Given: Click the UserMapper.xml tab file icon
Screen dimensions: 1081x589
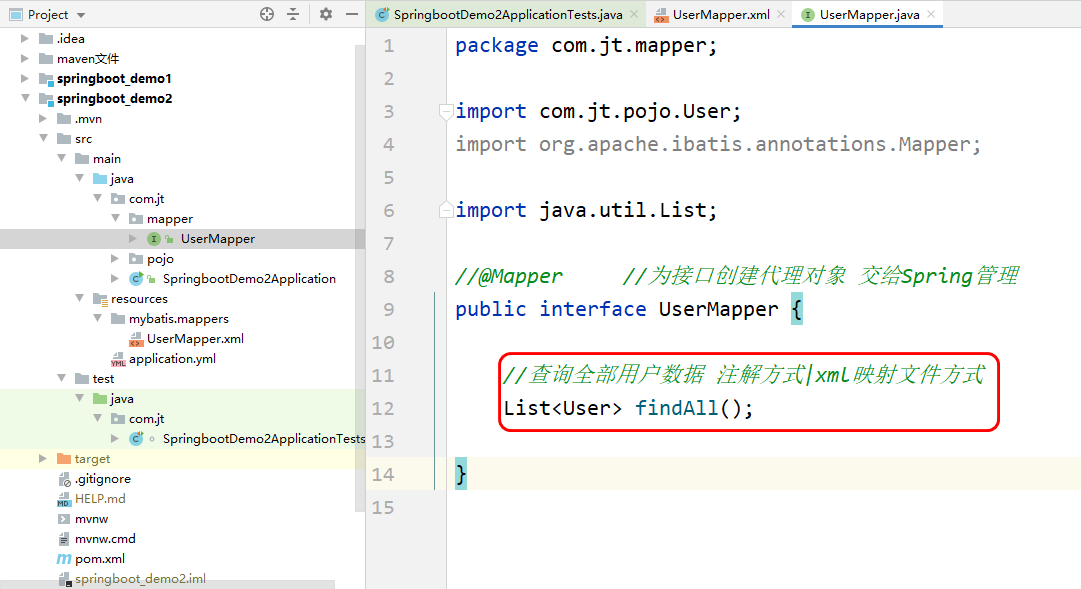Looking at the screenshot, I should [x=660, y=15].
